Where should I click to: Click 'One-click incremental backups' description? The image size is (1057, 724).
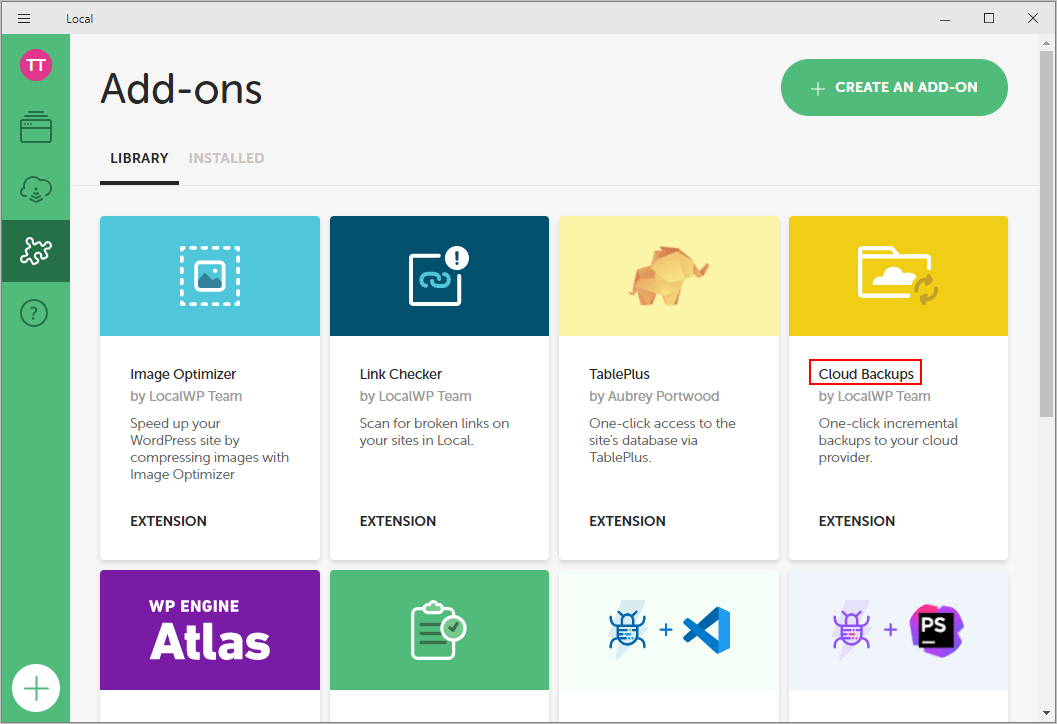pyautogui.click(x=888, y=440)
